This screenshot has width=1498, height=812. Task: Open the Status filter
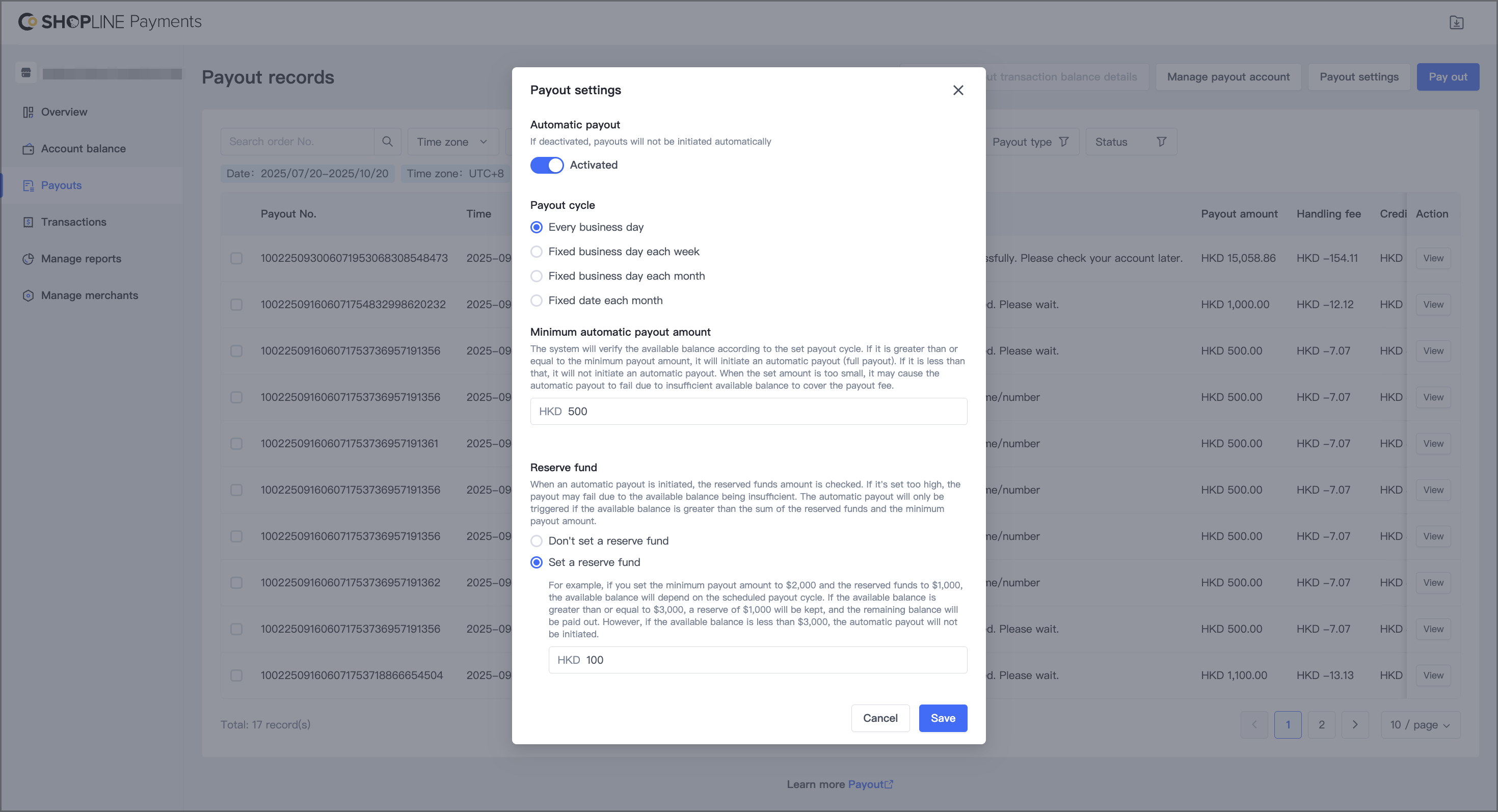(1131, 142)
